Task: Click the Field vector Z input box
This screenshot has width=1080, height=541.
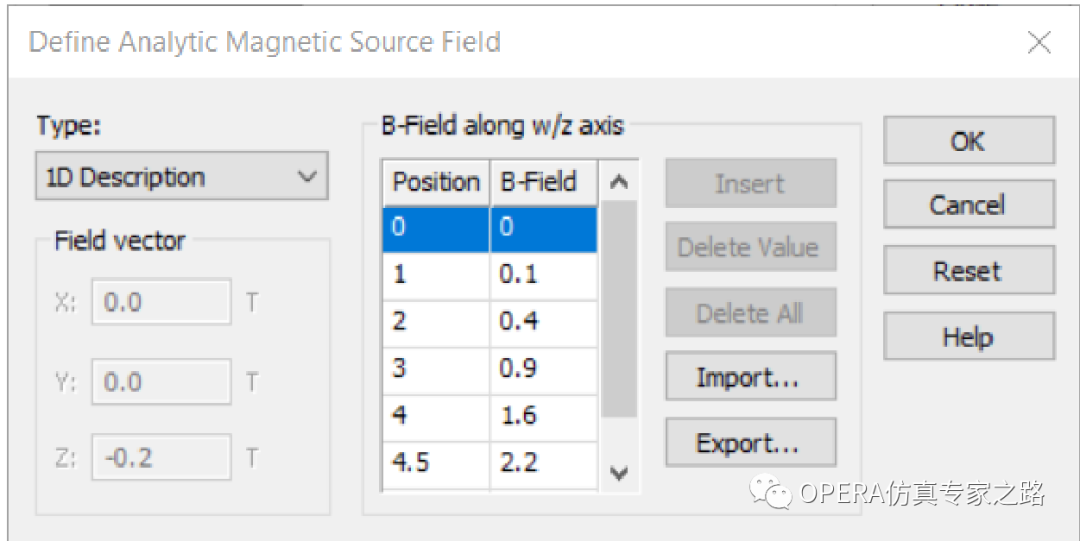Action: click(x=162, y=457)
